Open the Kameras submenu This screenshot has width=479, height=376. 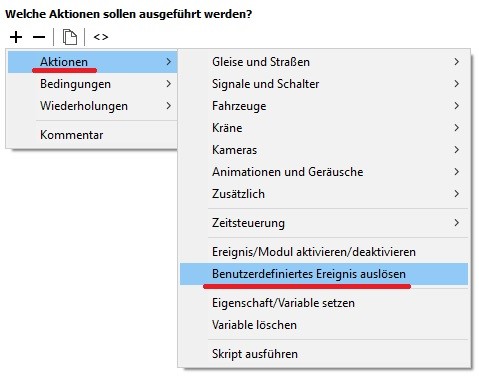coord(324,150)
